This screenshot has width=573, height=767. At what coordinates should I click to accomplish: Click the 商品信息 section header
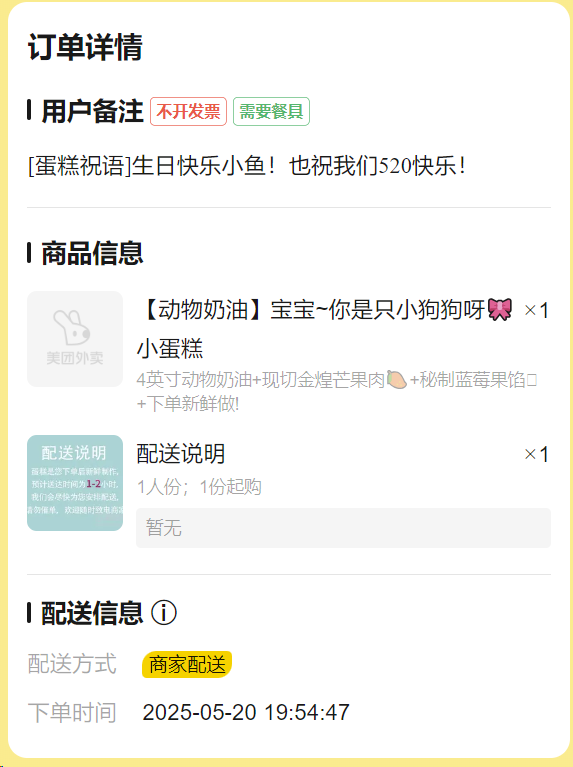click(92, 253)
